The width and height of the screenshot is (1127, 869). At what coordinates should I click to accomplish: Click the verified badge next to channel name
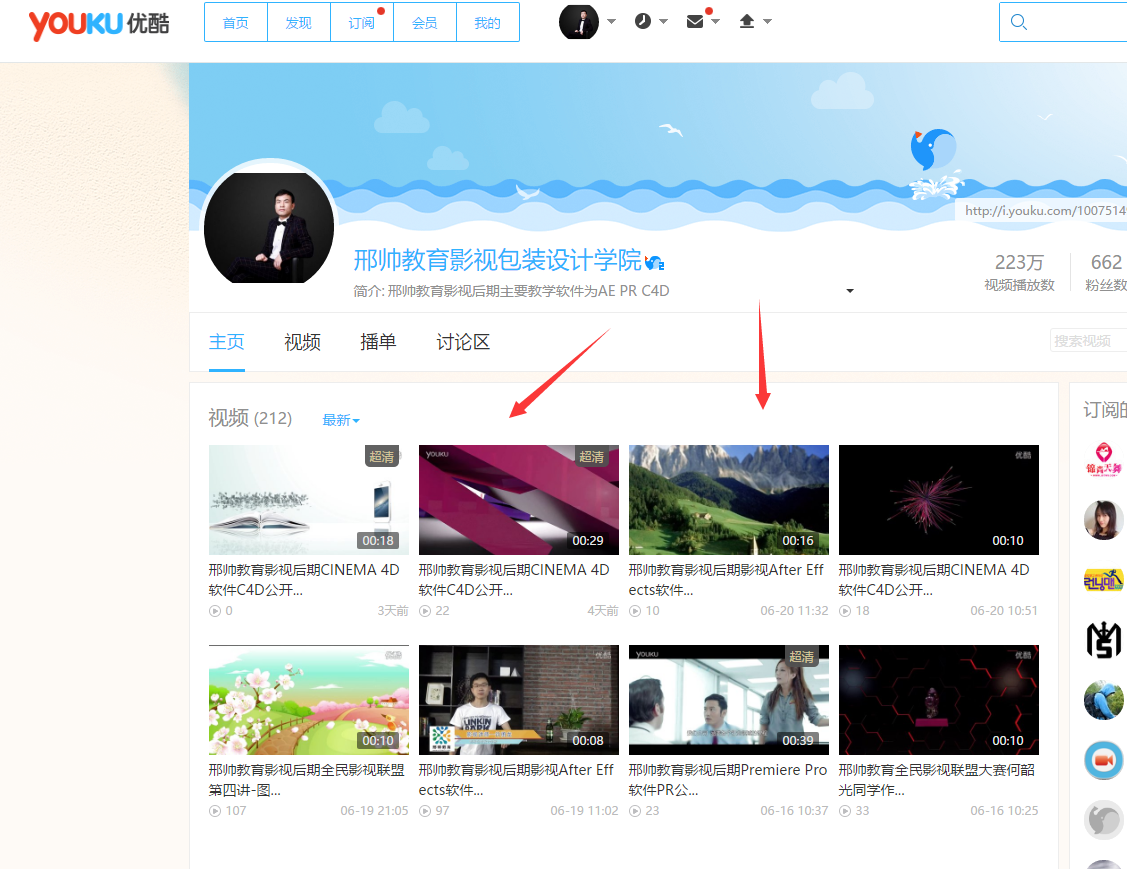point(655,263)
